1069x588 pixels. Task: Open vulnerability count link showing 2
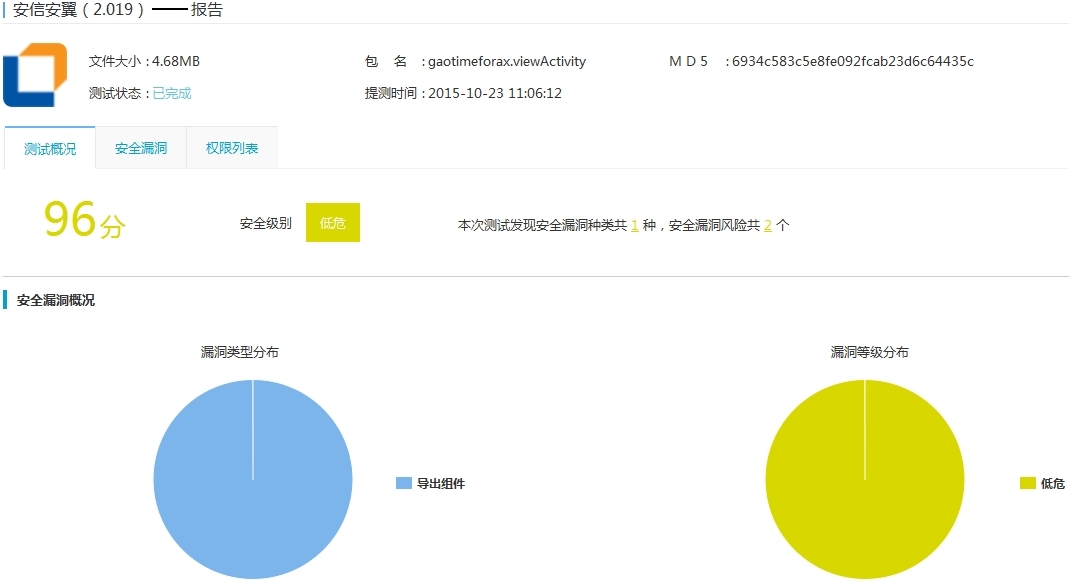click(766, 225)
